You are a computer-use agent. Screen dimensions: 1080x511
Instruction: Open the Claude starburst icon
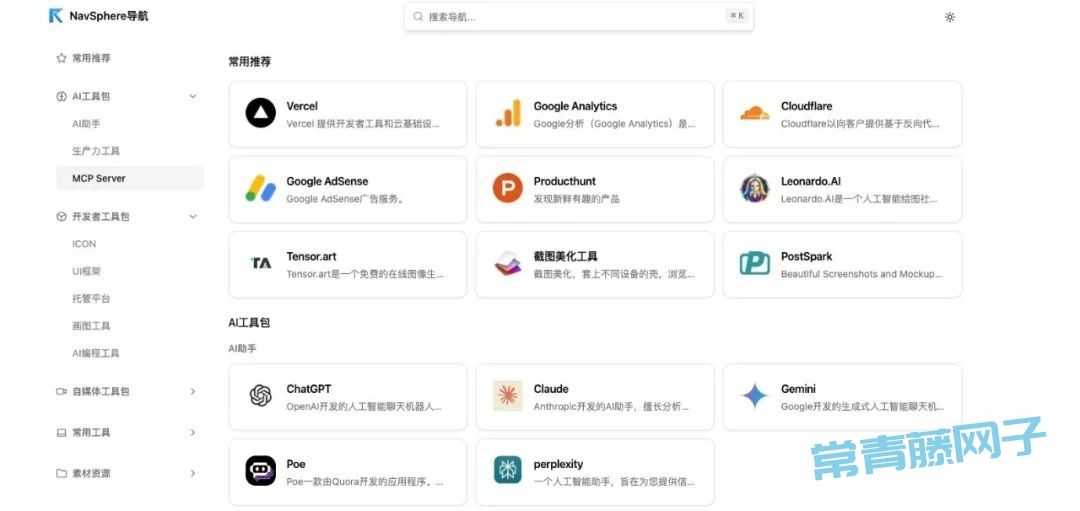508,396
